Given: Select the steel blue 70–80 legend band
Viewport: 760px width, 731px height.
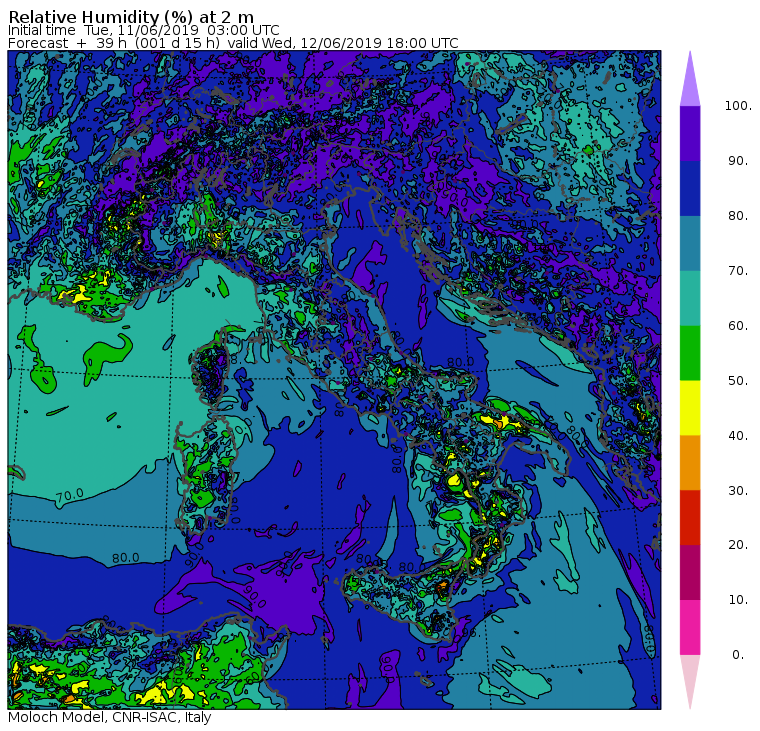Looking at the screenshot, I should click(x=690, y=243).
